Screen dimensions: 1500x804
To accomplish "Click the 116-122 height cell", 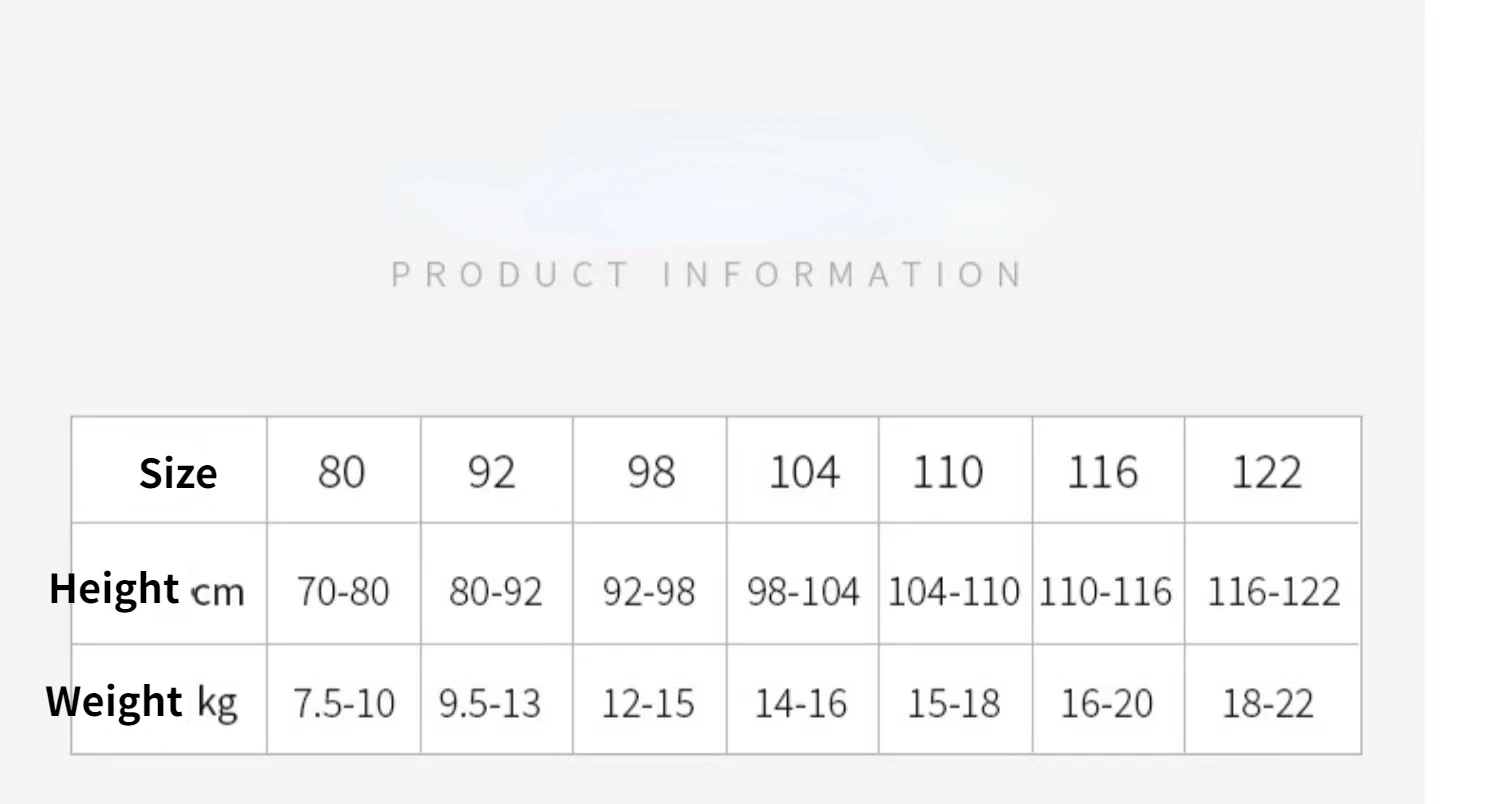I will [x=1273, y=592].
